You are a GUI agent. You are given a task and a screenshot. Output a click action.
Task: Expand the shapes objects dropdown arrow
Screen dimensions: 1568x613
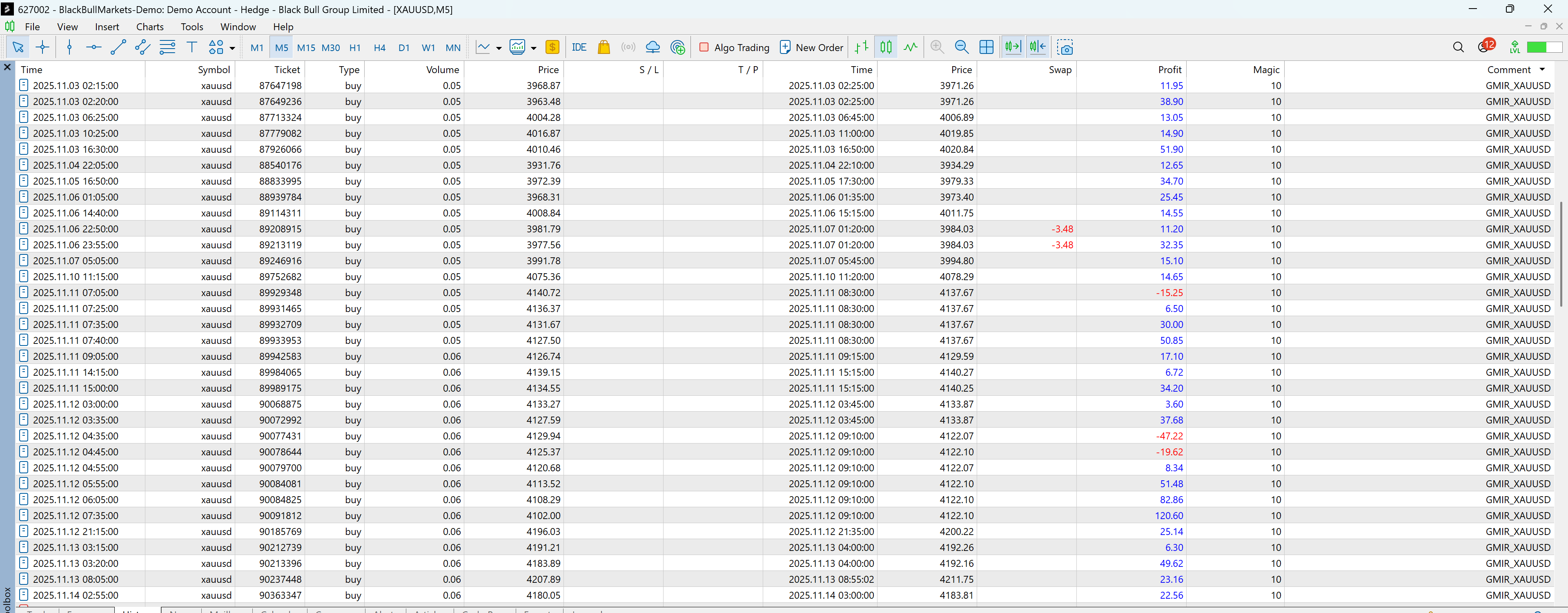click(x=232, y=48)
